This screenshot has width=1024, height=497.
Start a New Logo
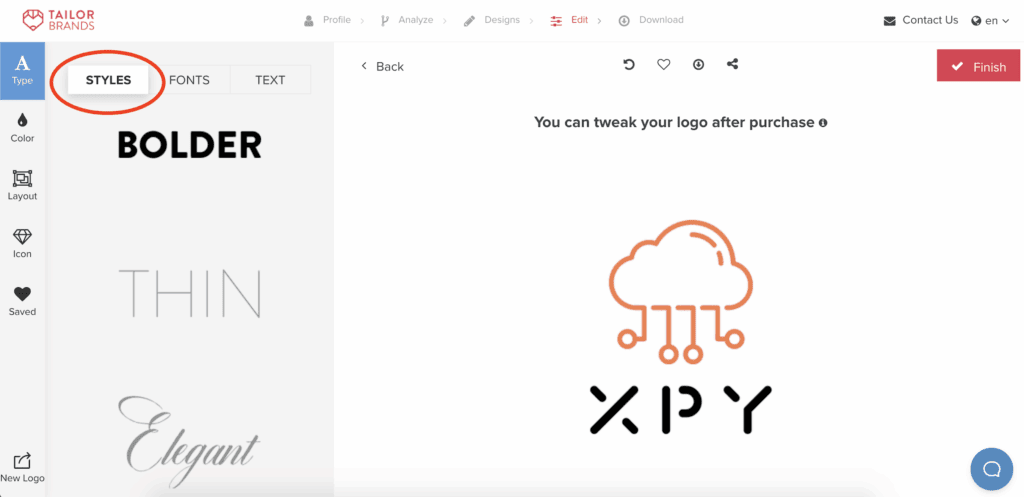tap(22, 467)
